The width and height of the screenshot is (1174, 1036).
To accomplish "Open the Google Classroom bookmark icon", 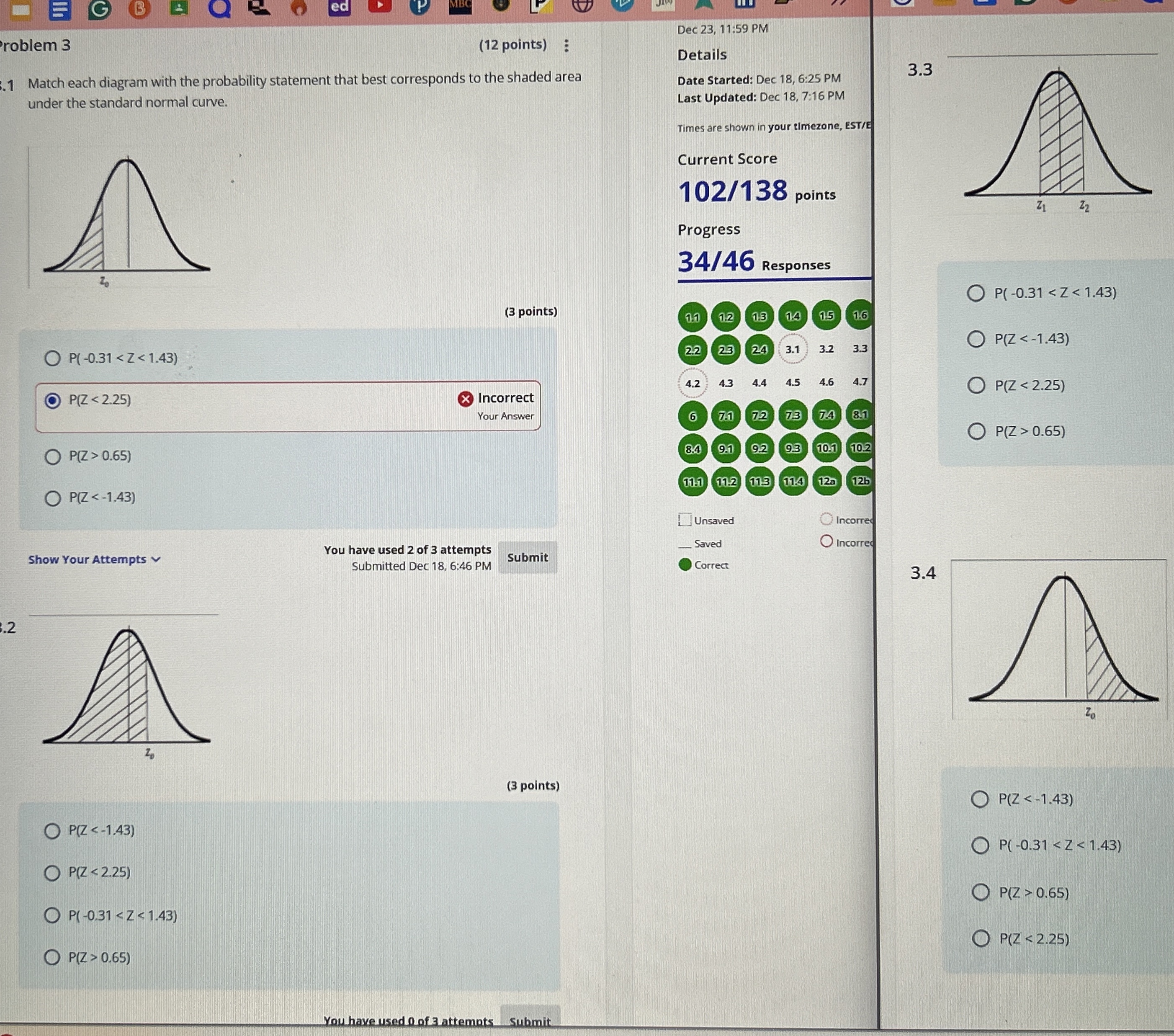I will coord(179,8).
